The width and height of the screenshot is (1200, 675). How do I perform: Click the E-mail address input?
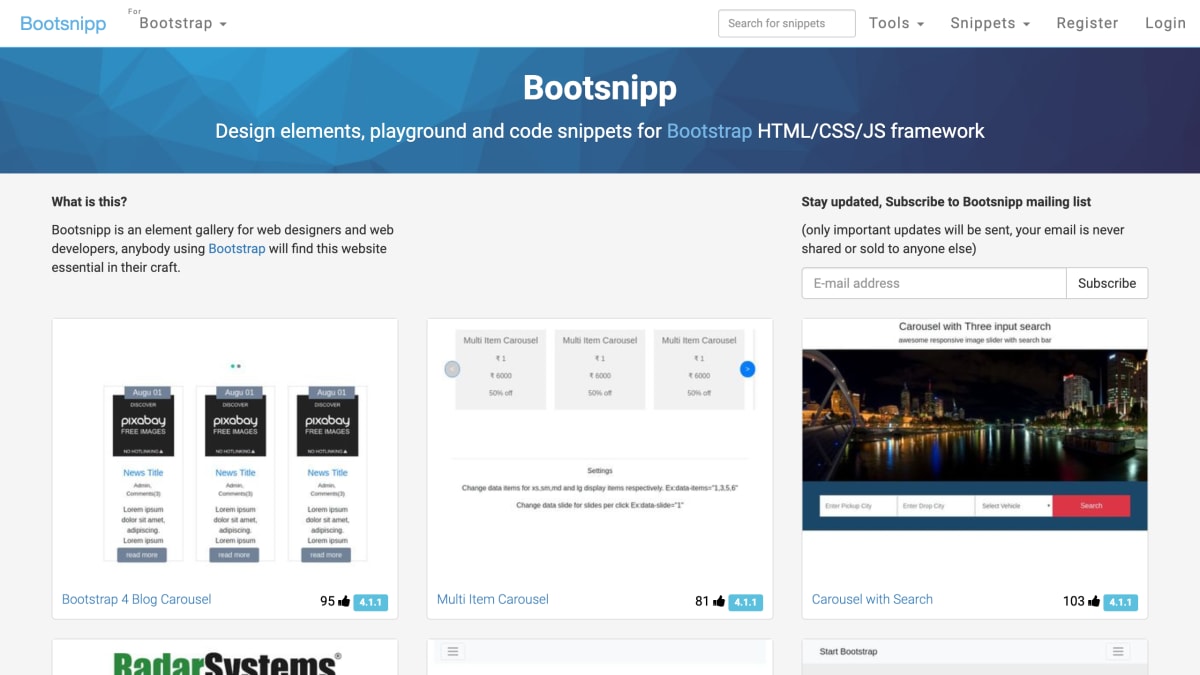tap(934, 283)
